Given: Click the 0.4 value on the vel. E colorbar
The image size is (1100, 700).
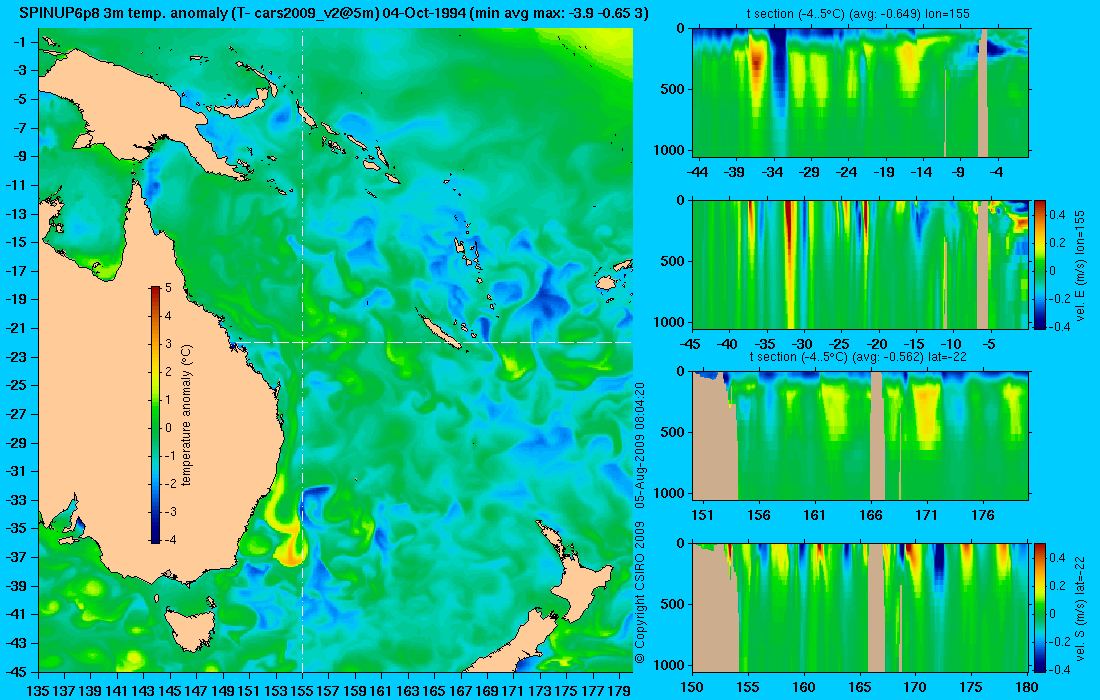Looking at the screenshot, I should [x=1057, y=213].
